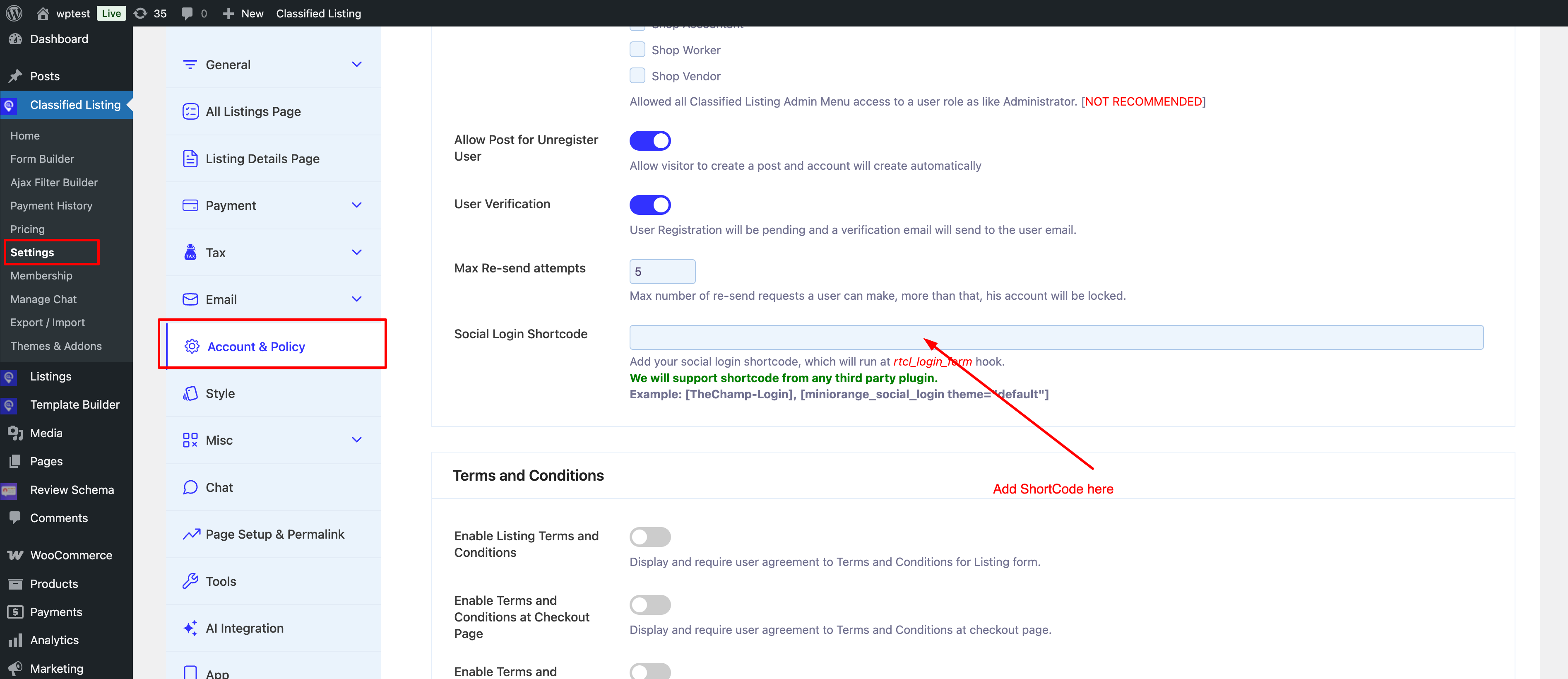Click the Comments sidebar icon
Screen dimensions: 1568x679
tap(15, 518)
